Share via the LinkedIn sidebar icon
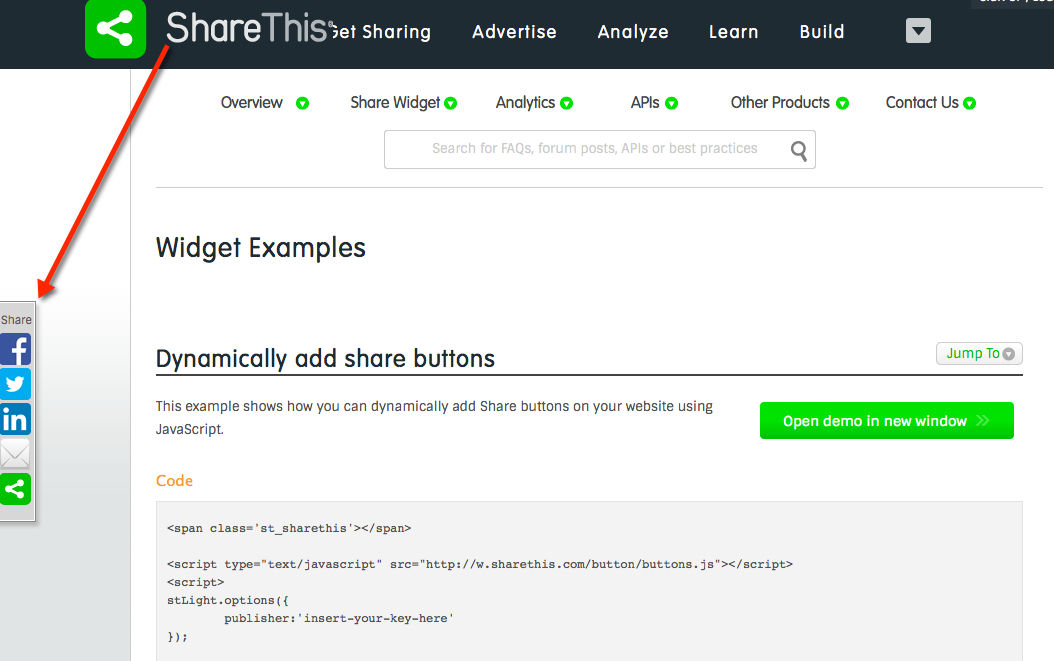Image resolution: width=1054 pixels, height=661 pixels. click(x=15, y=419)
